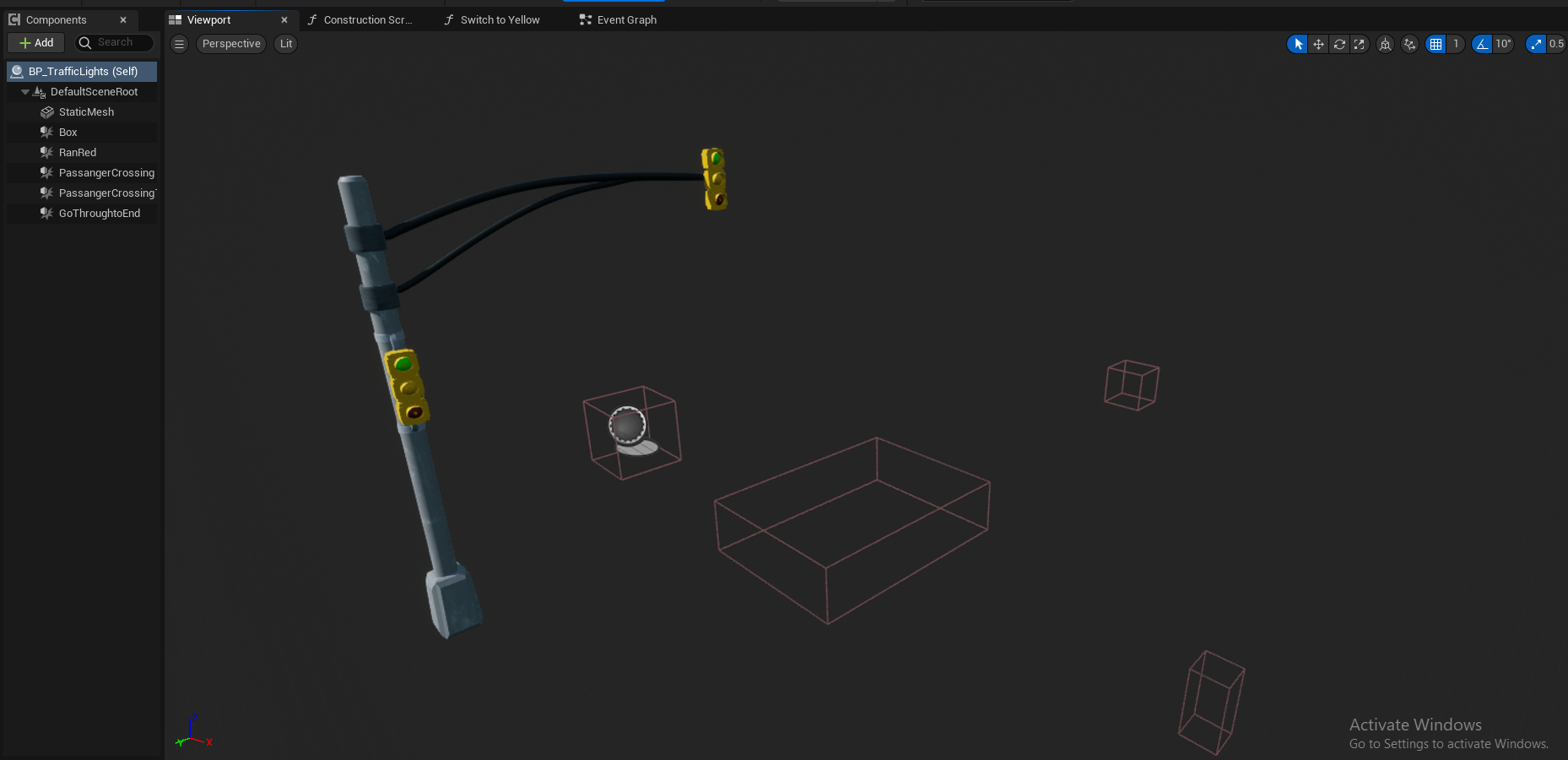Activate the Scale tool

(1360, 44)
